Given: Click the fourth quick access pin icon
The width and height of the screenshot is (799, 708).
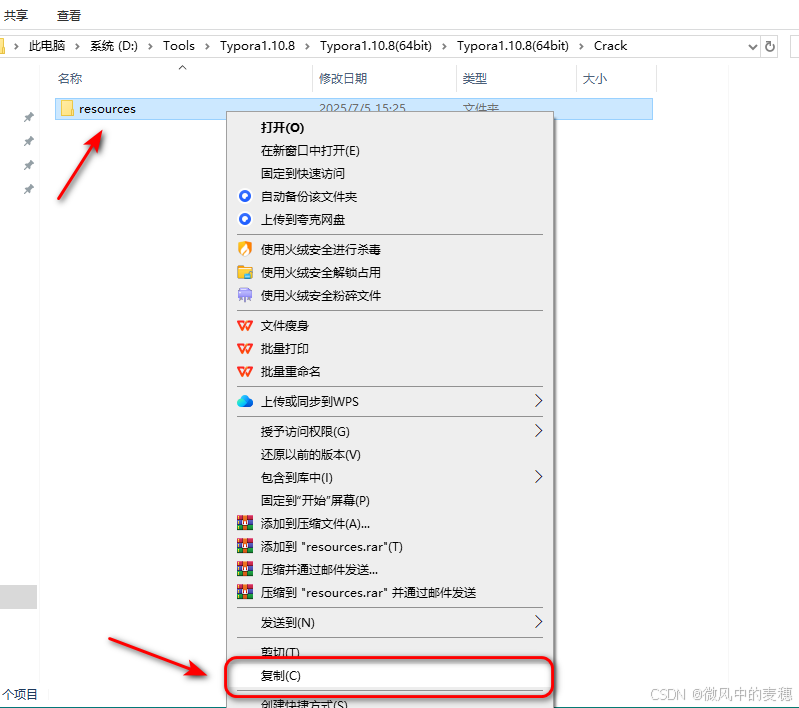Looking at the screenshot, I should [29, 190].
